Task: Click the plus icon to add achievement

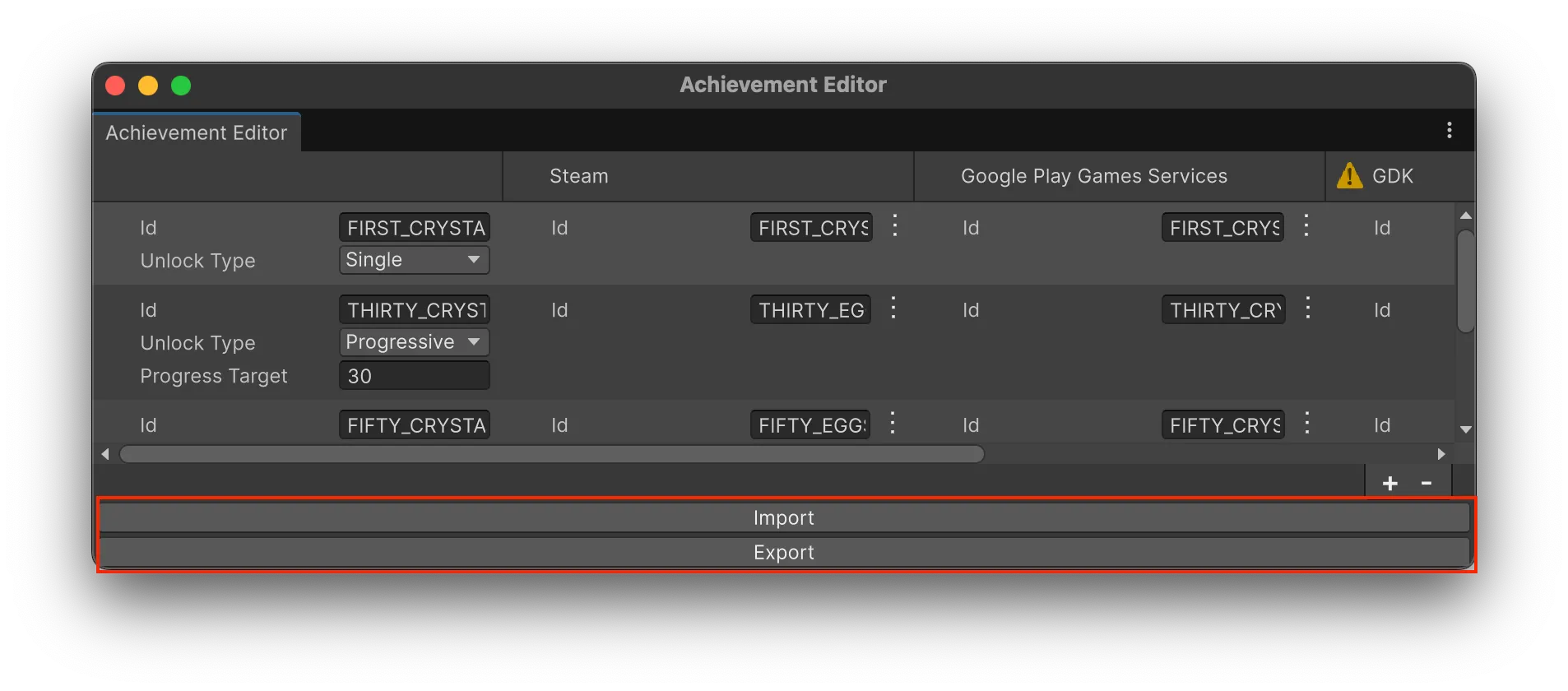Action: click(x=1389, y=484)
